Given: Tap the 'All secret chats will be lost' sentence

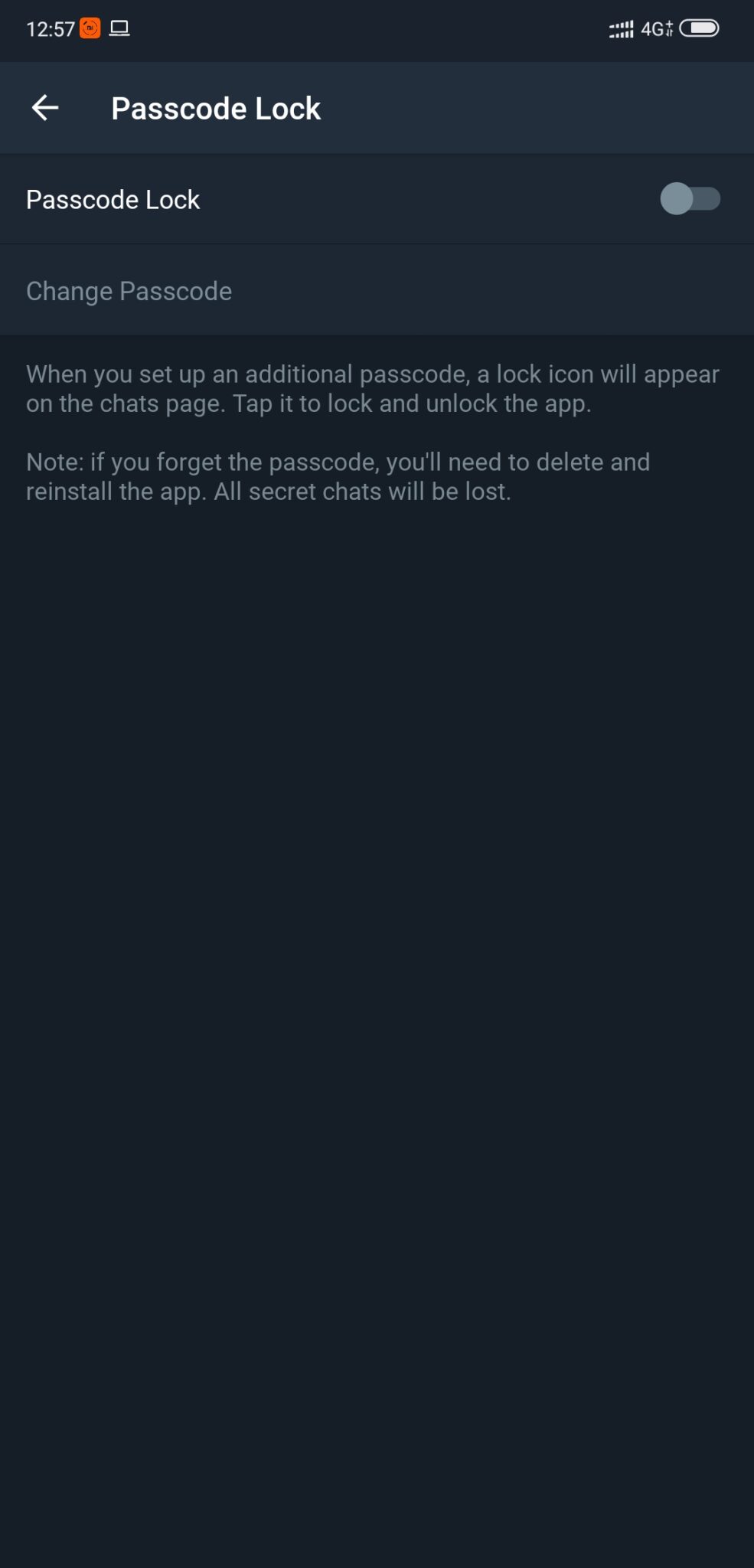Looking at the screenshot, I should coord(362,491).
